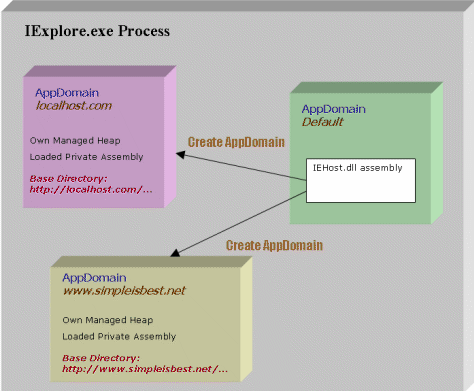Image resolution: width=474 pixels, height=391 pixels.
Task: Click the Default italic label
Action: pyautogui.click(x=322, y=122)
